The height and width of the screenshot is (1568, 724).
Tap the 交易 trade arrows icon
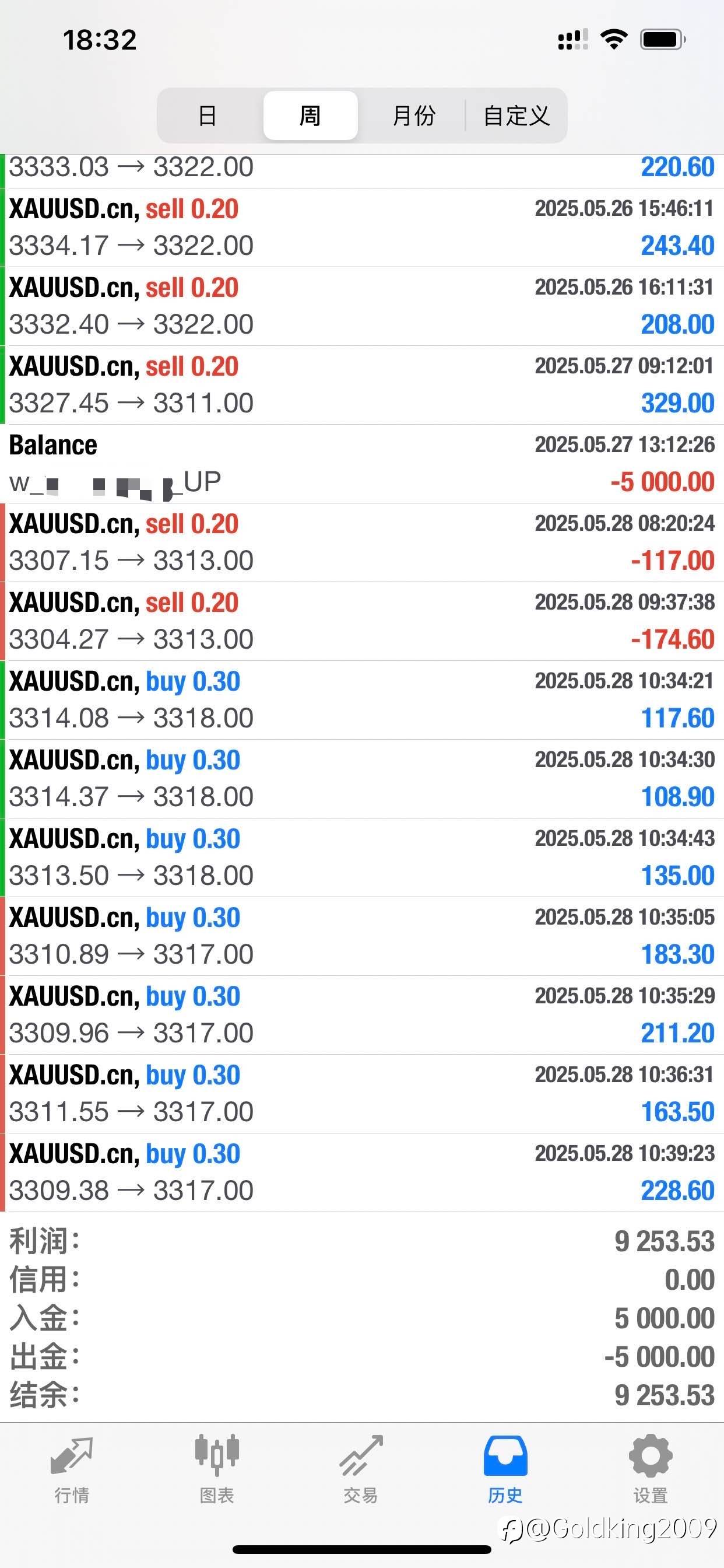361,1457
